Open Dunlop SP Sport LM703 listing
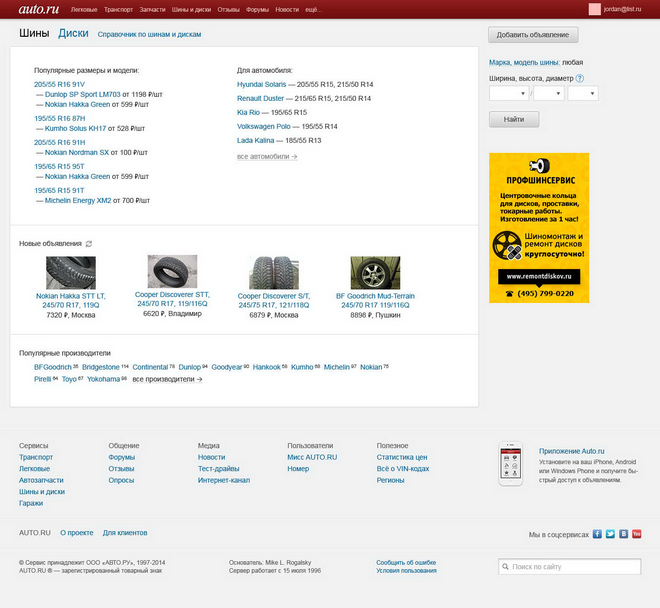This screenshot has width=660, height=608. (x=82, y=95)
